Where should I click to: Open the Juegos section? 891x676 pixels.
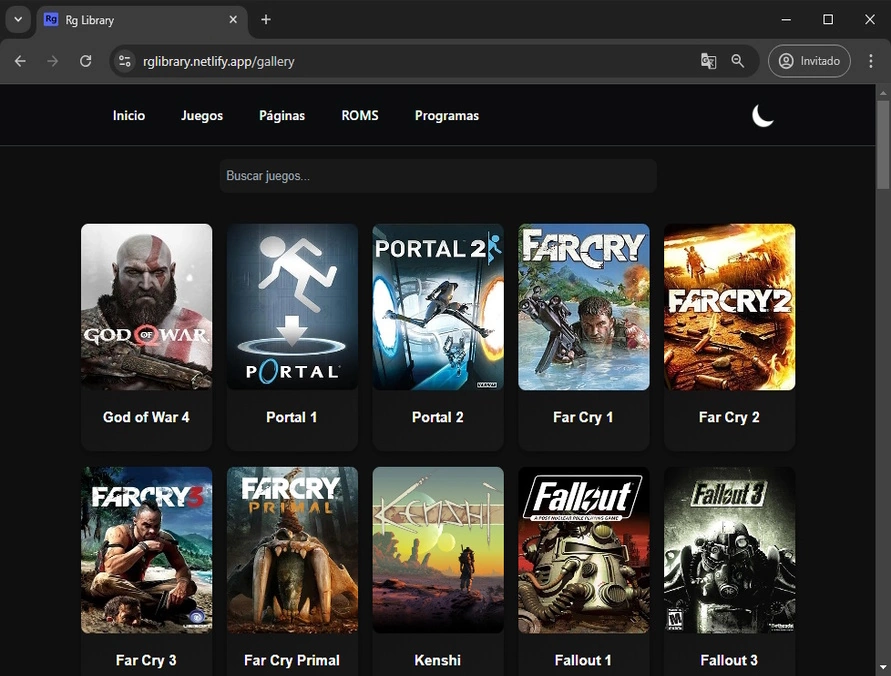[202, 115]
